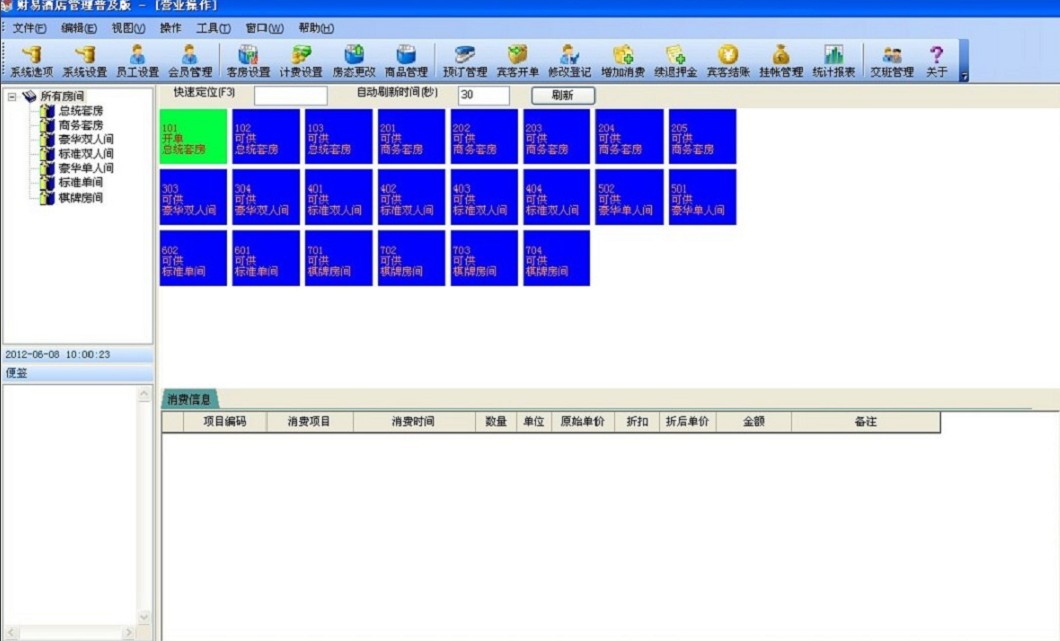This screenshot has height=641, width=1060.
Task: Select room 102 总统套房 tile
Action: click(x=266, y=137)
